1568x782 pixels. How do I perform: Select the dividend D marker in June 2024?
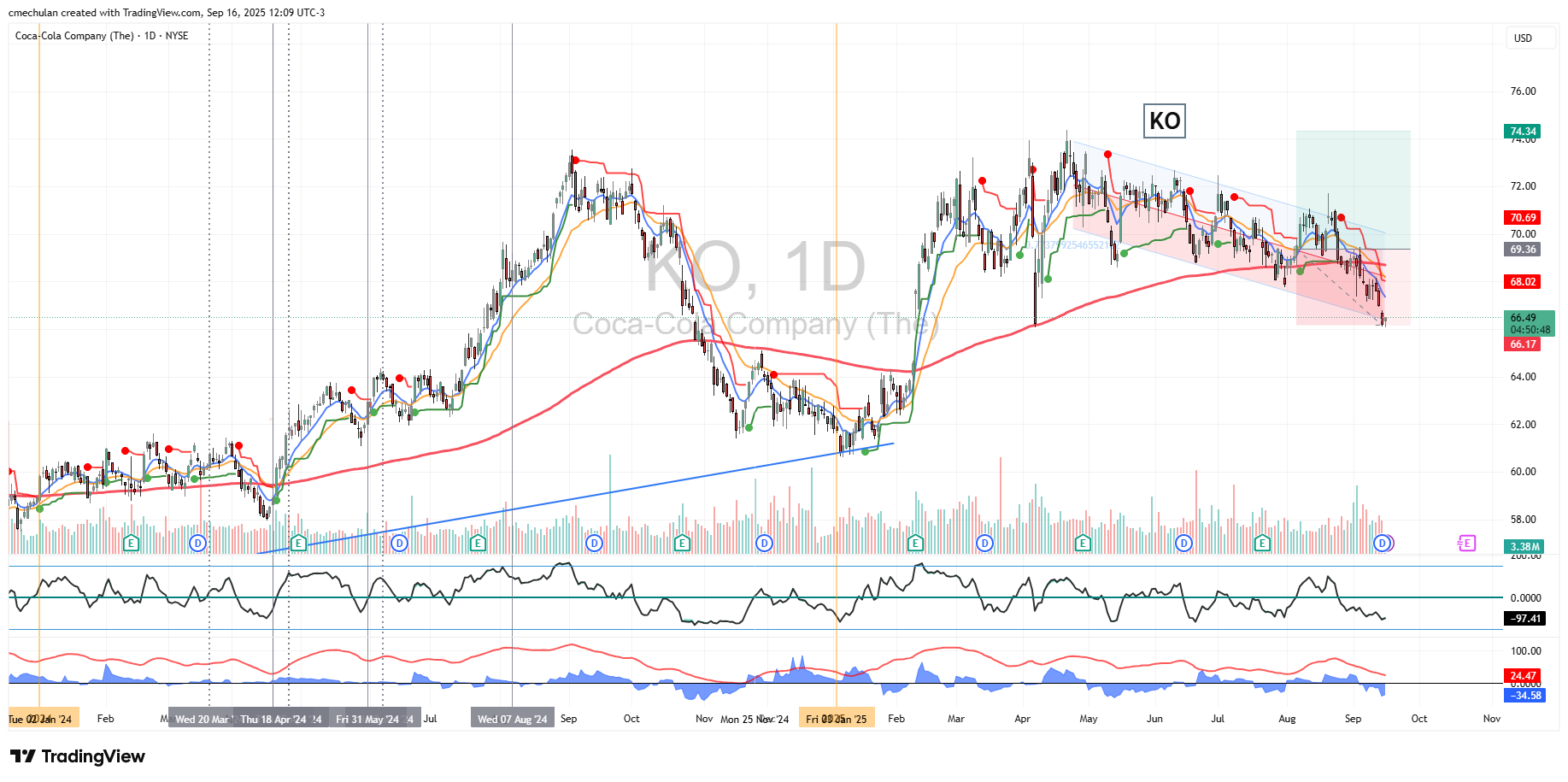coord(399,543)
